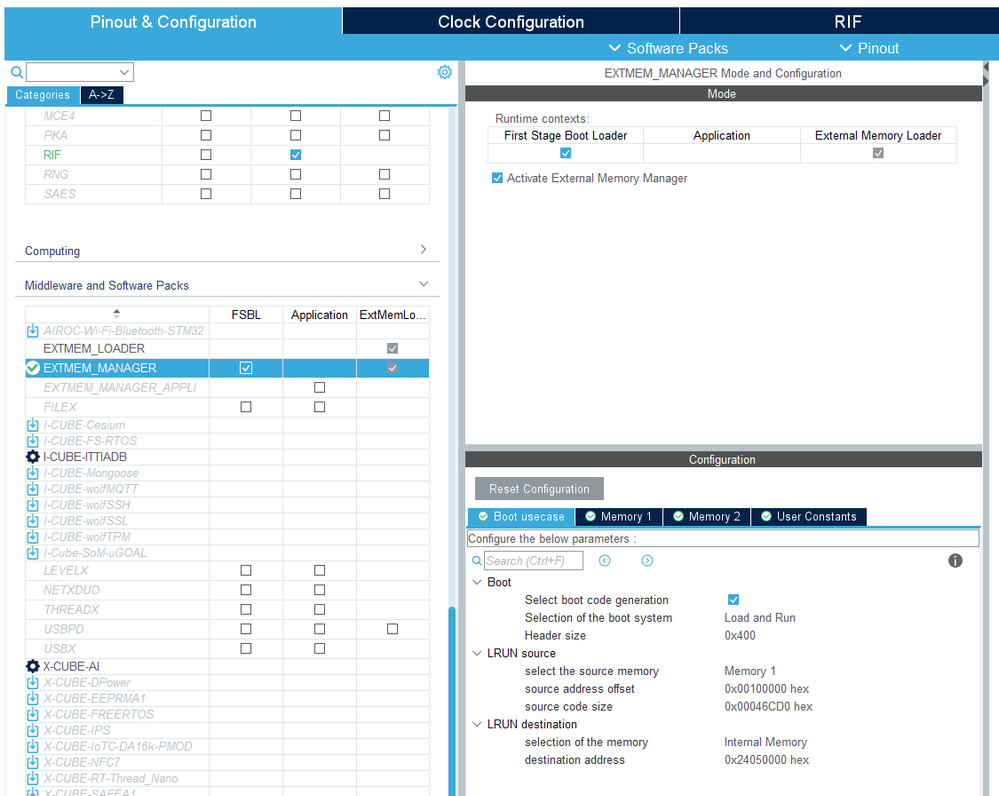Click the download icon beside X-CUBE-DPower
999x796 pixels.
[x=32, y=683]
